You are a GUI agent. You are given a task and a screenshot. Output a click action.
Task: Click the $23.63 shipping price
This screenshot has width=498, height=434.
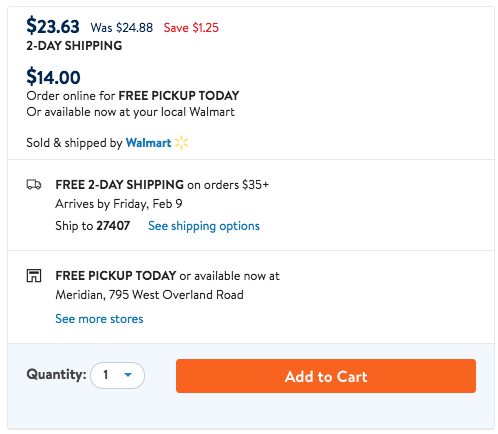53,26
